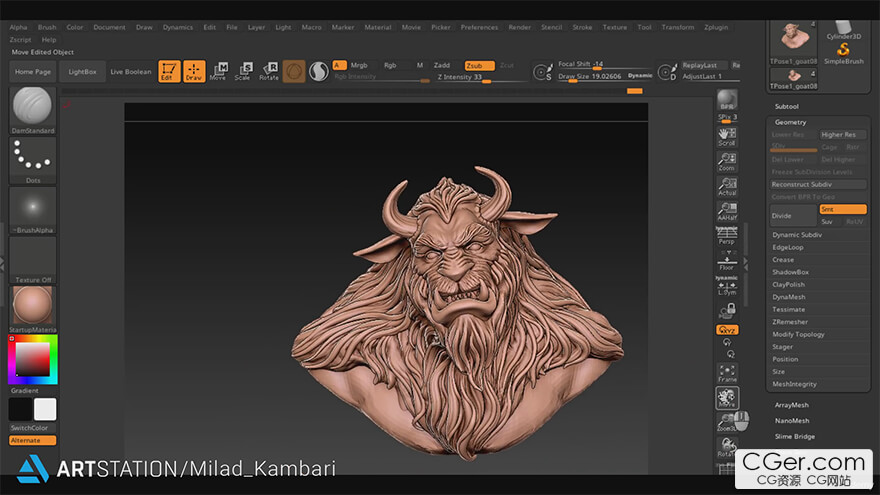Expand the ArrayMesh section
The width and height of the screenshot is (880, 495).
[x=792, y=405]
